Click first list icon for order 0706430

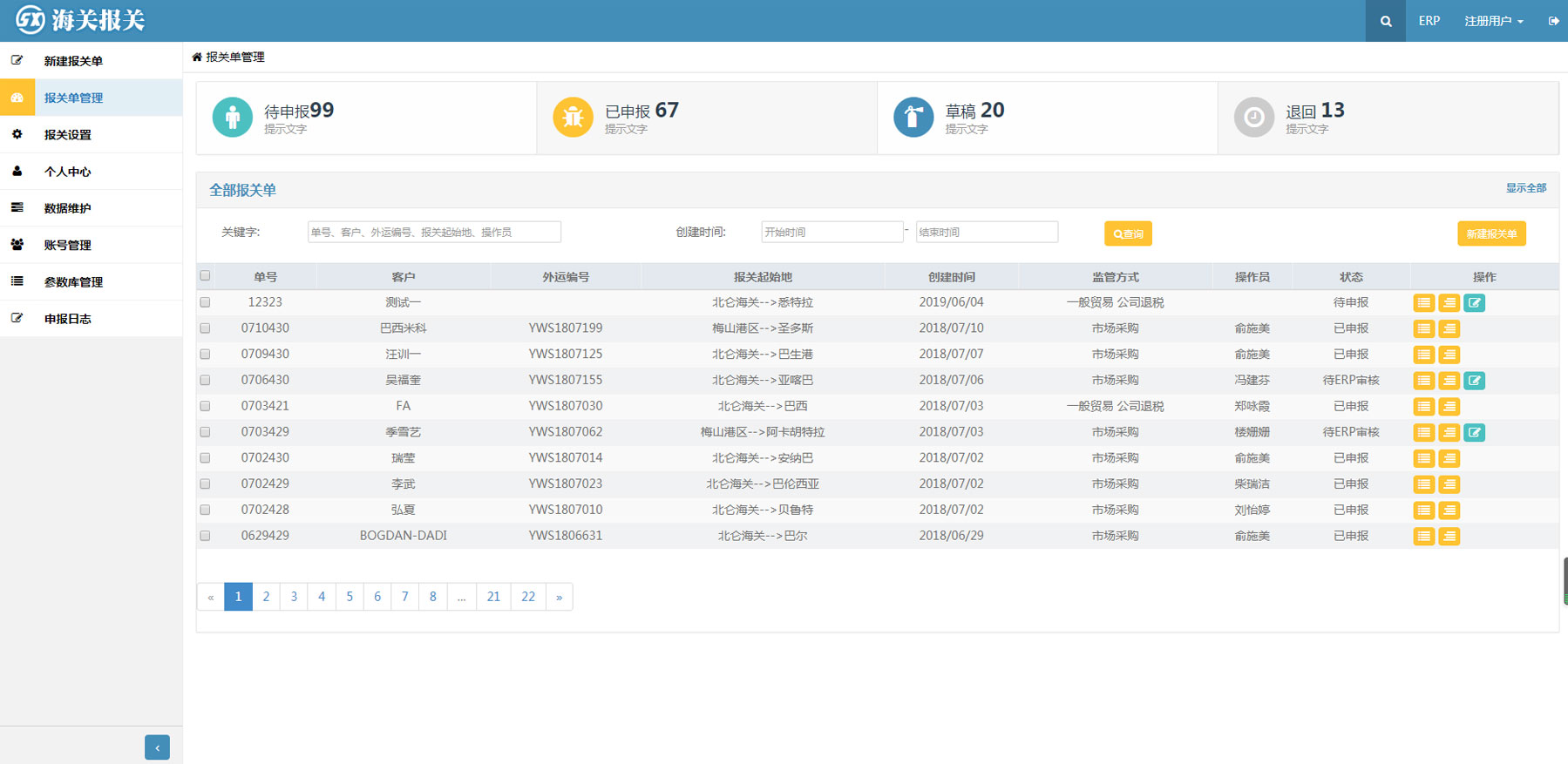point(1423,381)
